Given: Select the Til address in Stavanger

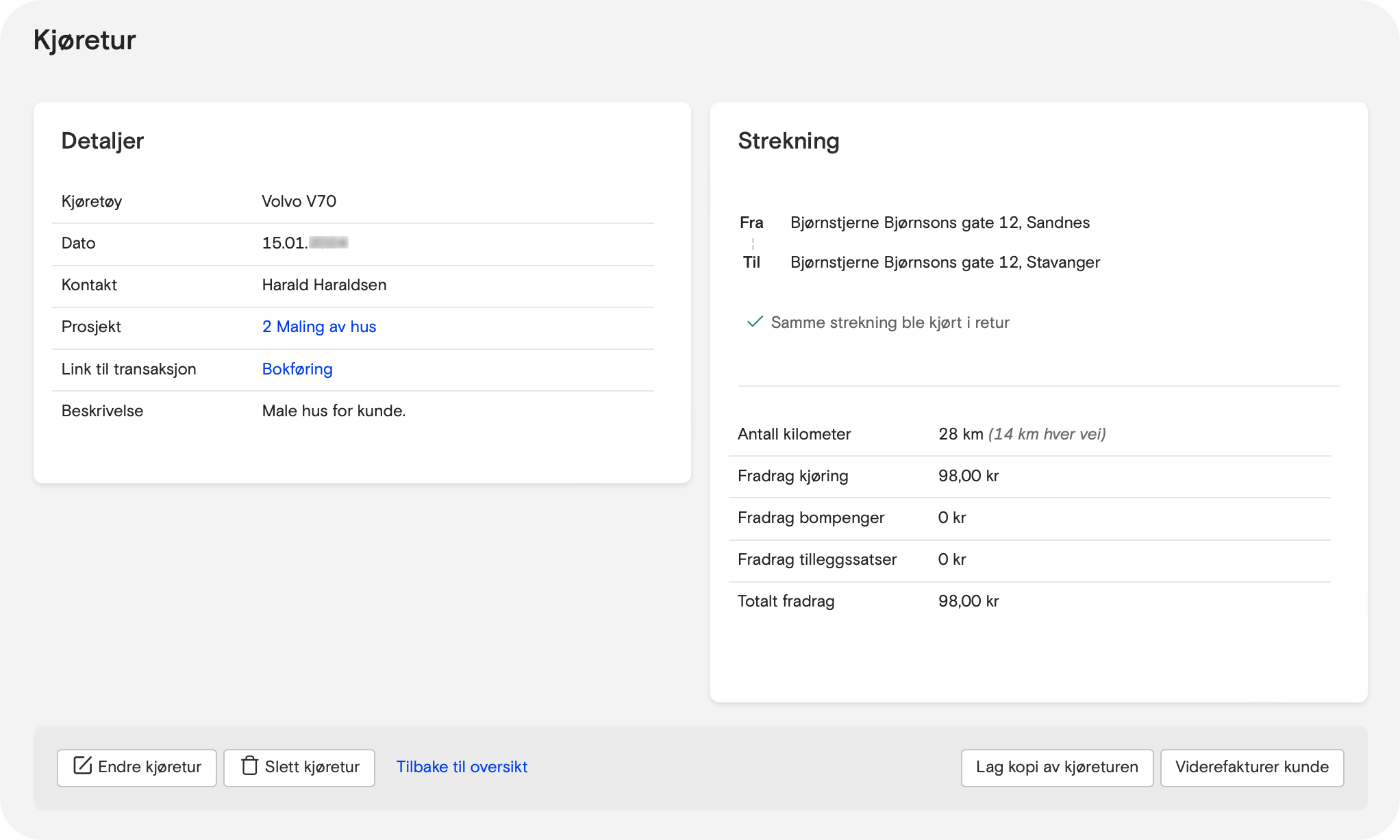Looking at the screenshot, I should click(945, 262).
